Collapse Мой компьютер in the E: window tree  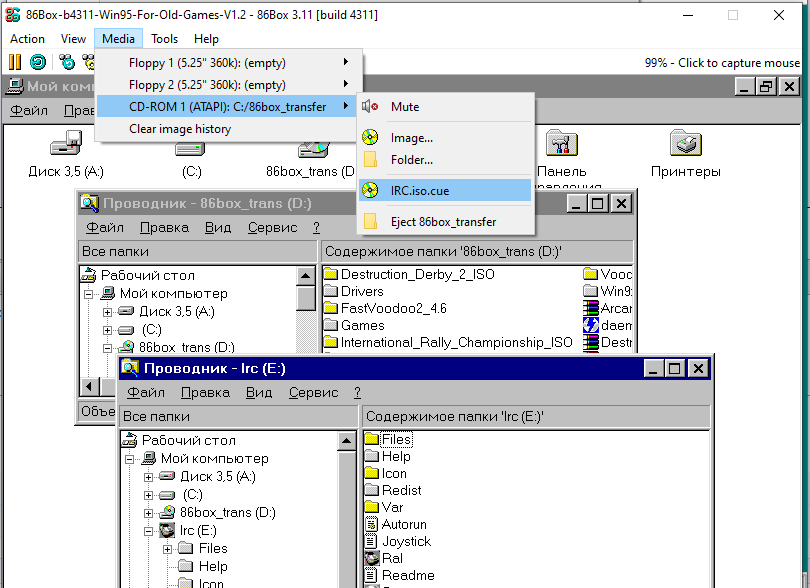coord(130,459)
